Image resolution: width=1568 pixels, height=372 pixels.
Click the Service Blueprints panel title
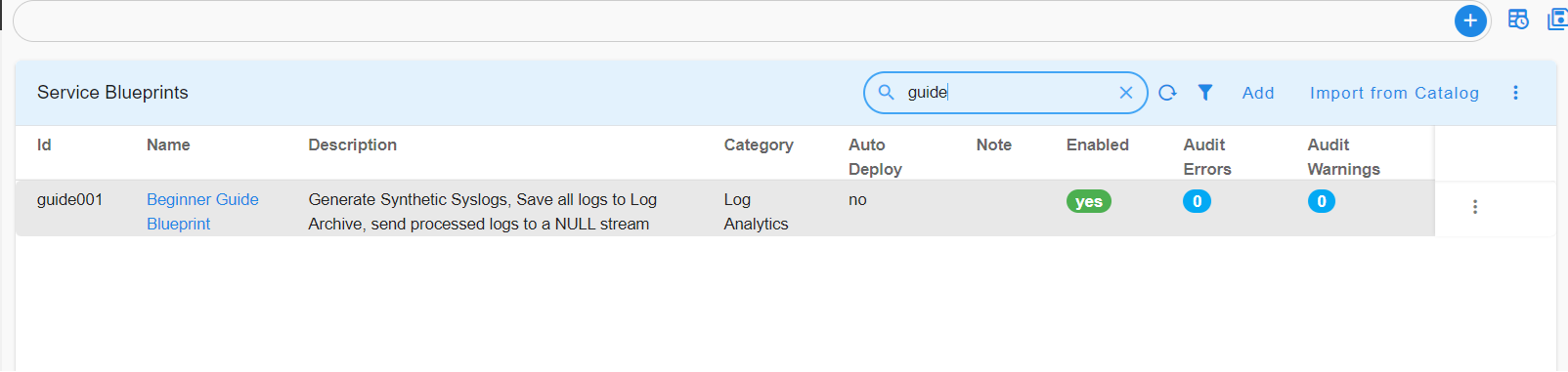pos(112,93)
